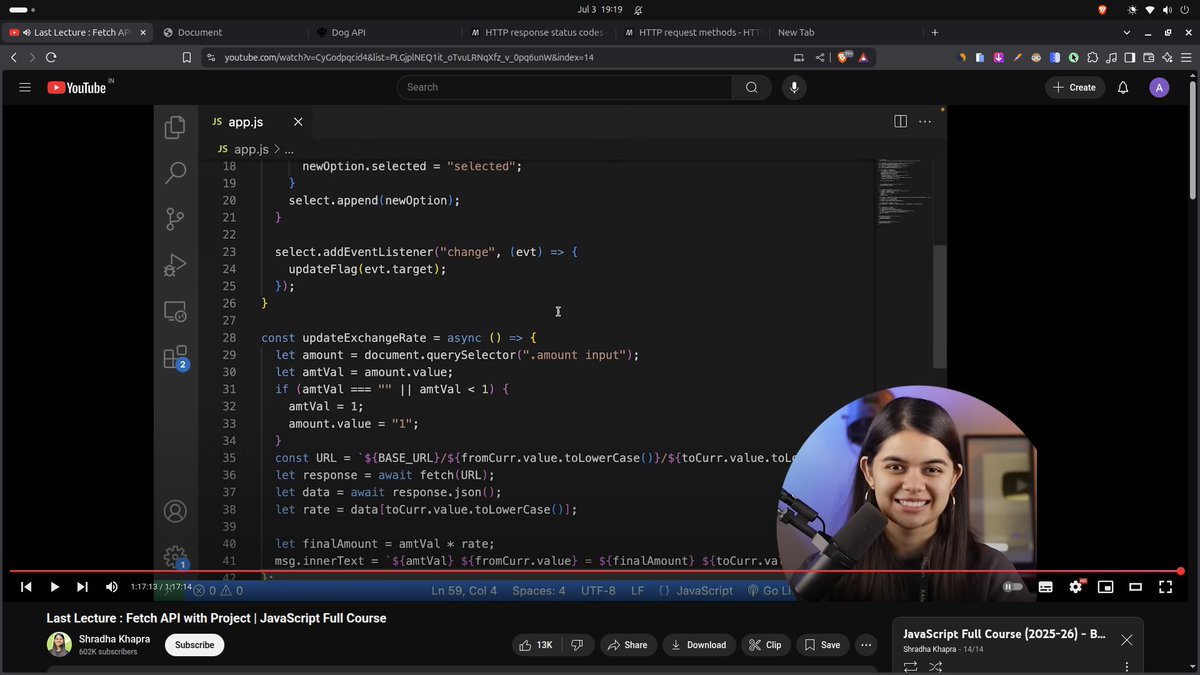Image resolution: width=1200 pixels, height=675 pixels.
Task: Reload the page
Action: click(51, 58)
